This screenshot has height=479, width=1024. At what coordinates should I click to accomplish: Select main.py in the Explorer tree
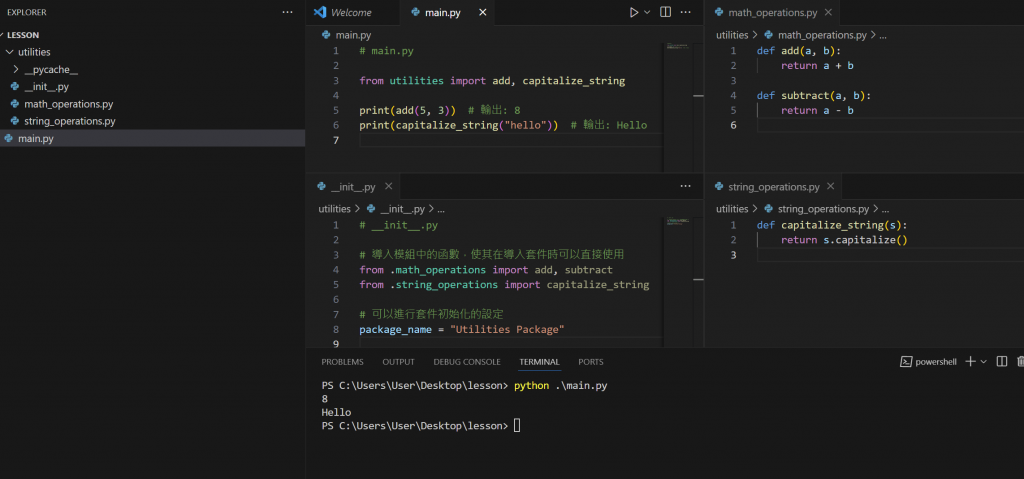(x=152, y=138)
